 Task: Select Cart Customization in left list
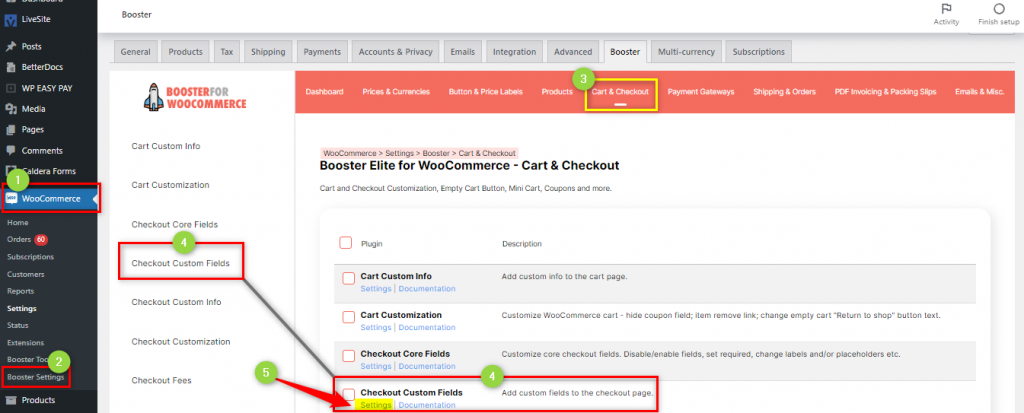click(x=170, y=185)
